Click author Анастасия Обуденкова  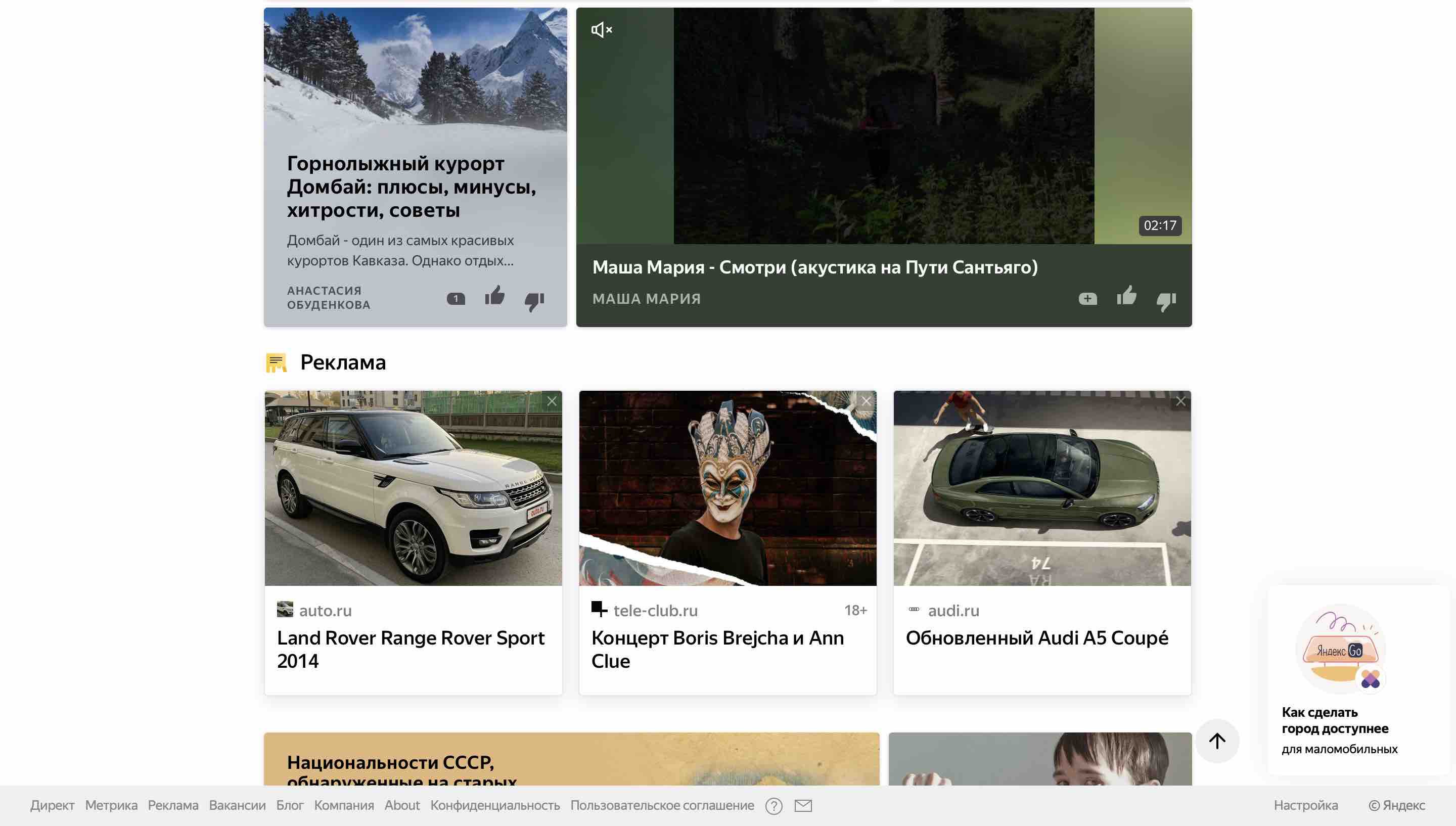pos(329,298)
